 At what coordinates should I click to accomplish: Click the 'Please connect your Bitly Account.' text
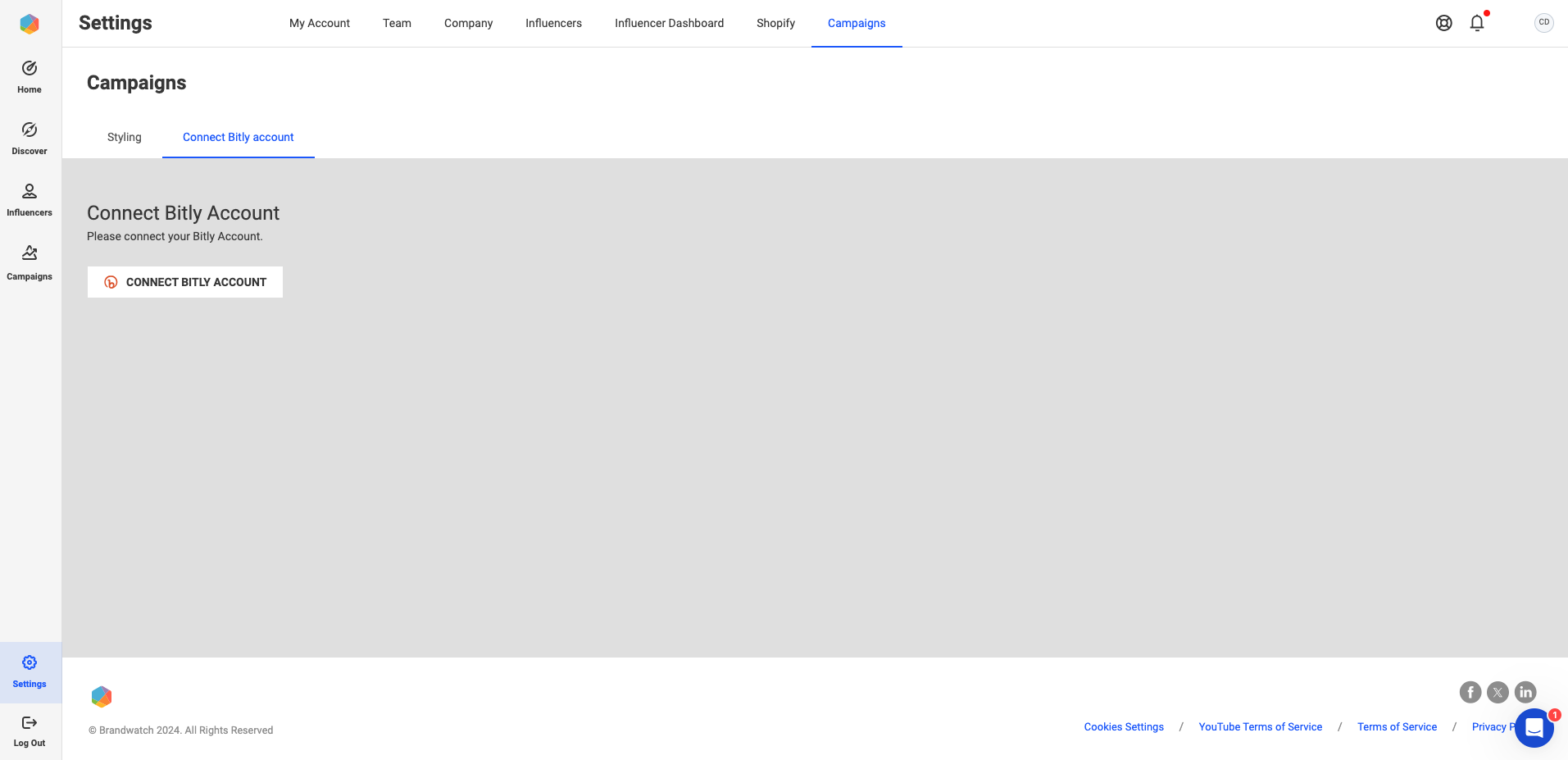(x=175, y=236)
